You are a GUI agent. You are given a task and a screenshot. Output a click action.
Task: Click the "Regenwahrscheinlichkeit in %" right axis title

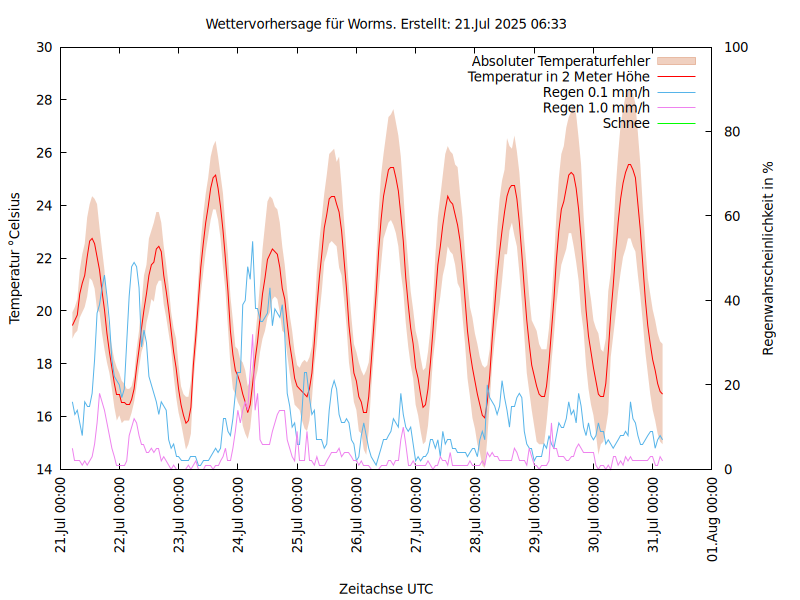(768, 257)
